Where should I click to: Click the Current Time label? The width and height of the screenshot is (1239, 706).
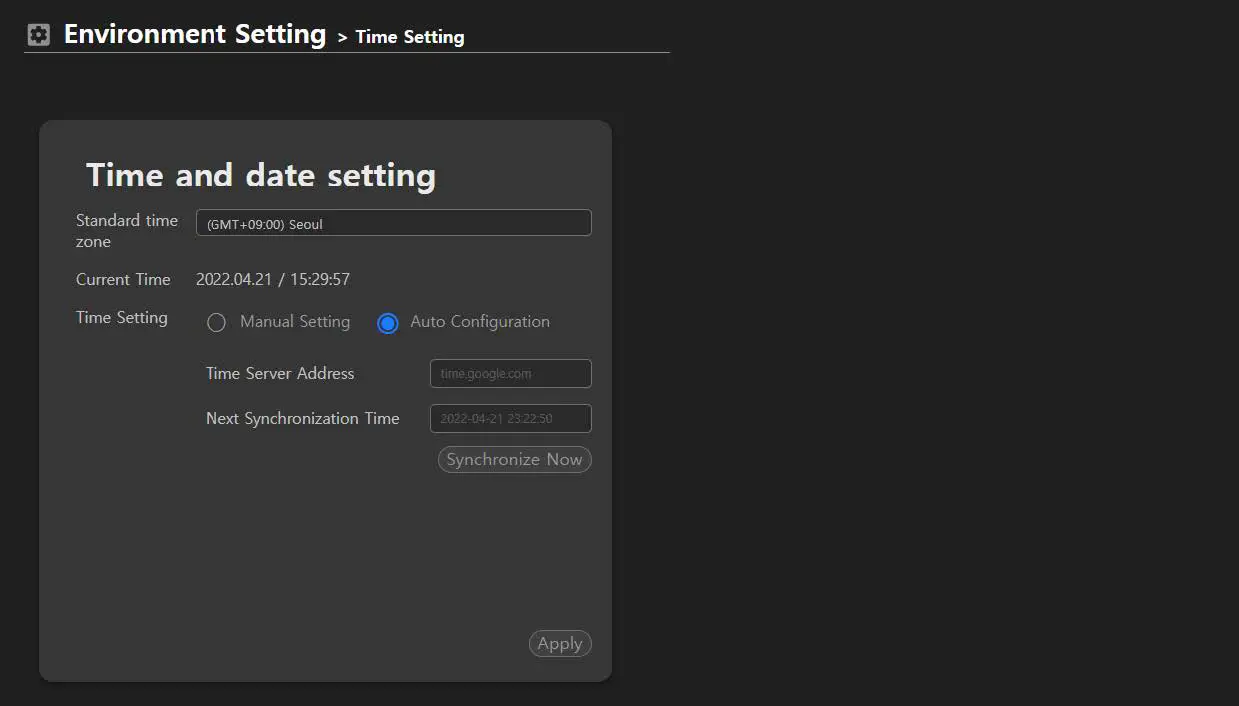123,280
